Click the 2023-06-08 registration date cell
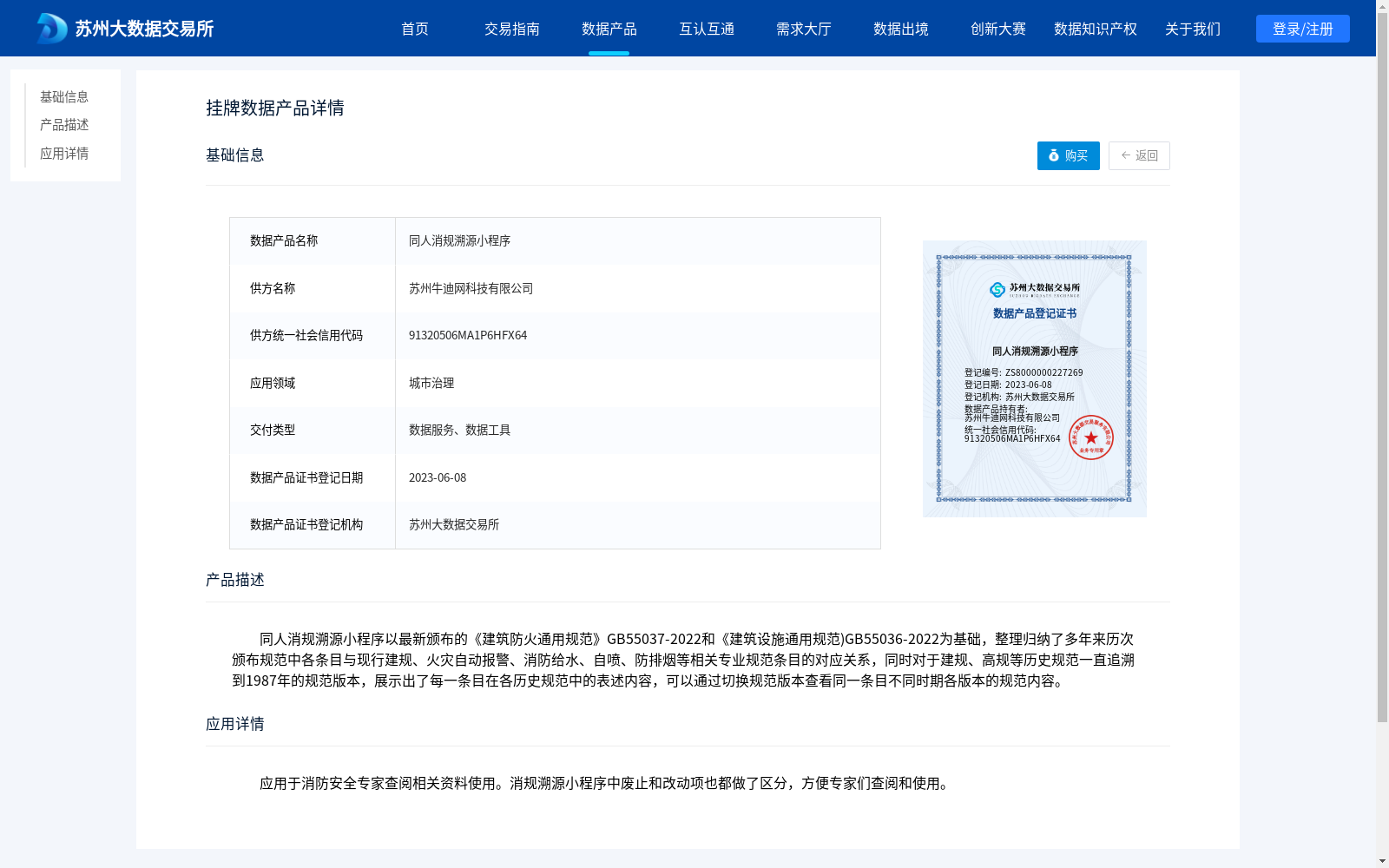 coord(638,477)
